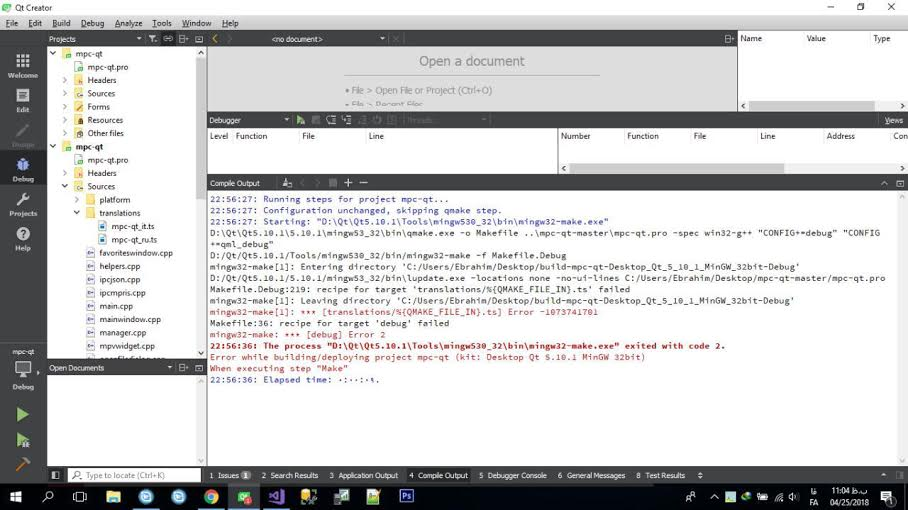
Task: Collapse translations folder
Action: (x=76, y=213)
